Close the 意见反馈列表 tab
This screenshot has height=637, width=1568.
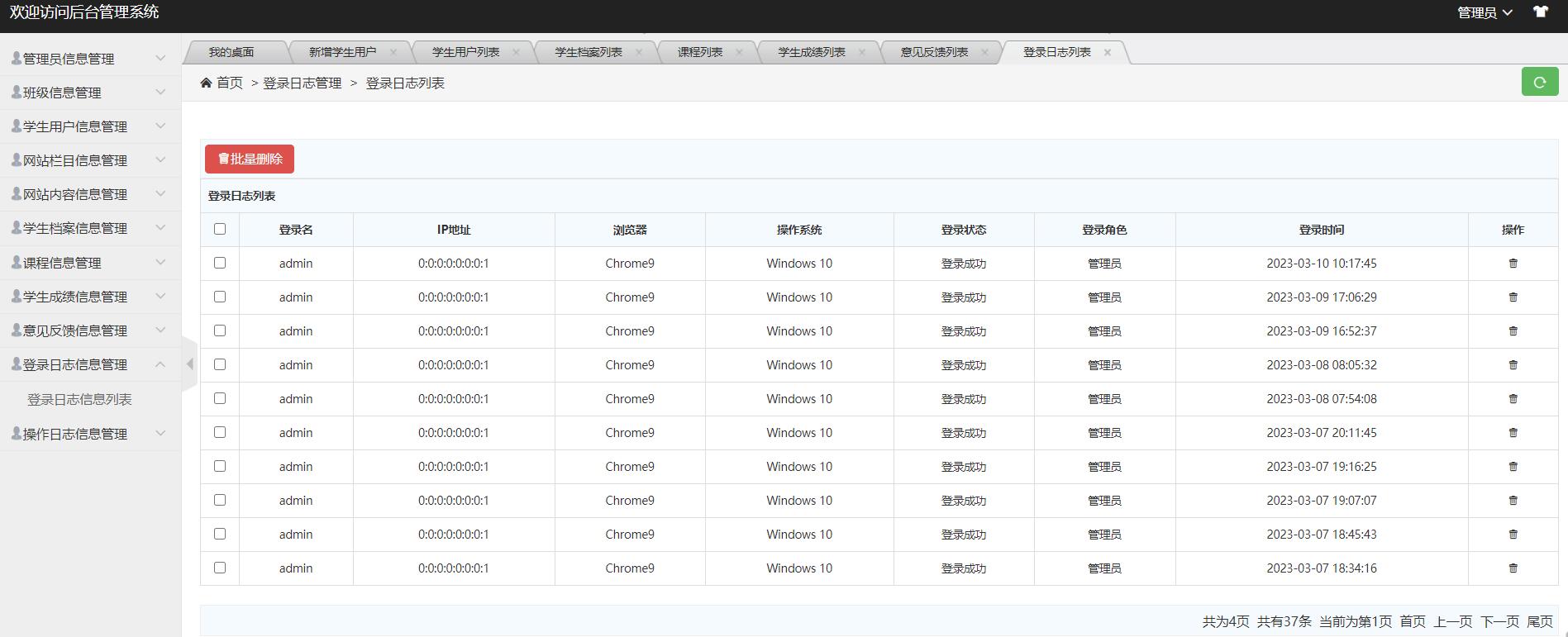tap(984, 52)
